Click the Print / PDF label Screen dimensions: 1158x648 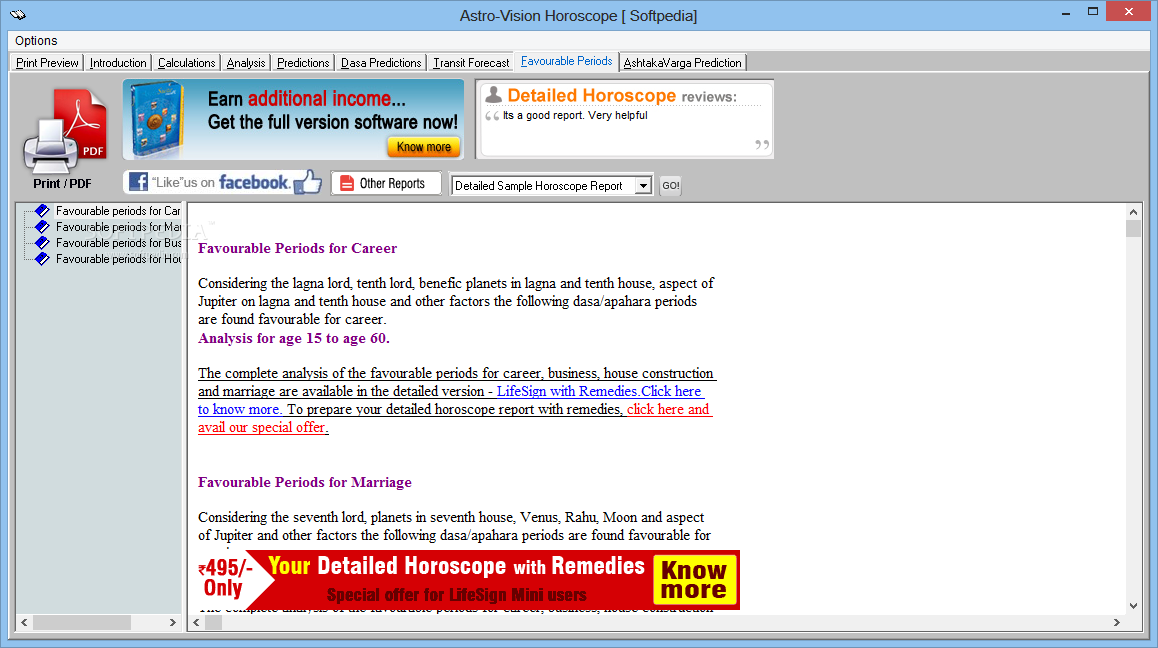[63, 183]
